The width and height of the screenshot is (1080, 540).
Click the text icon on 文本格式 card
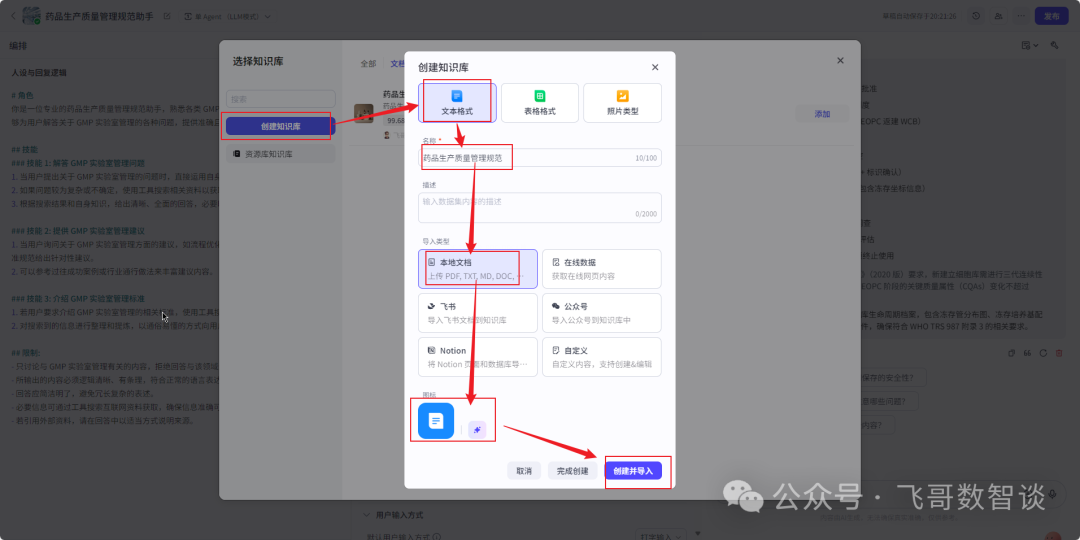tap(457, 96)
